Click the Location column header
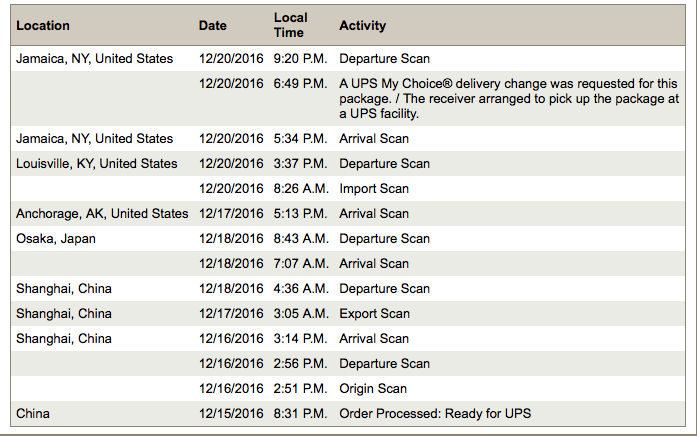Screen dimensions: 697x436 (x=43, y=26)
